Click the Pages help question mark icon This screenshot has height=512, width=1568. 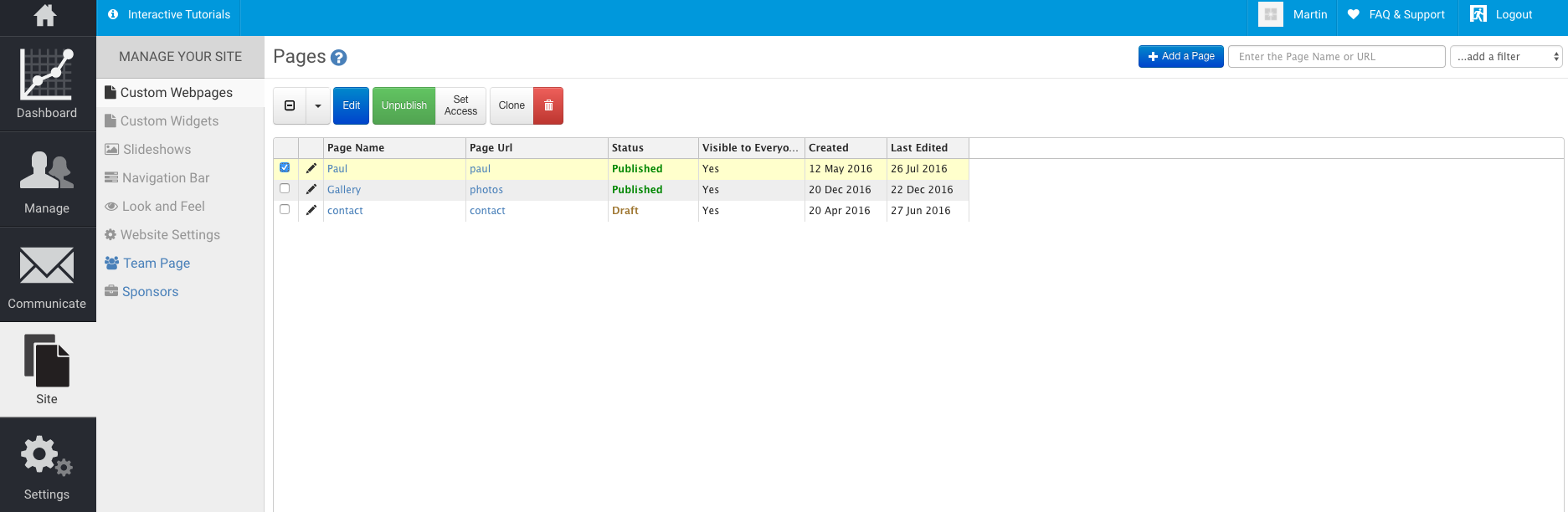338,58
